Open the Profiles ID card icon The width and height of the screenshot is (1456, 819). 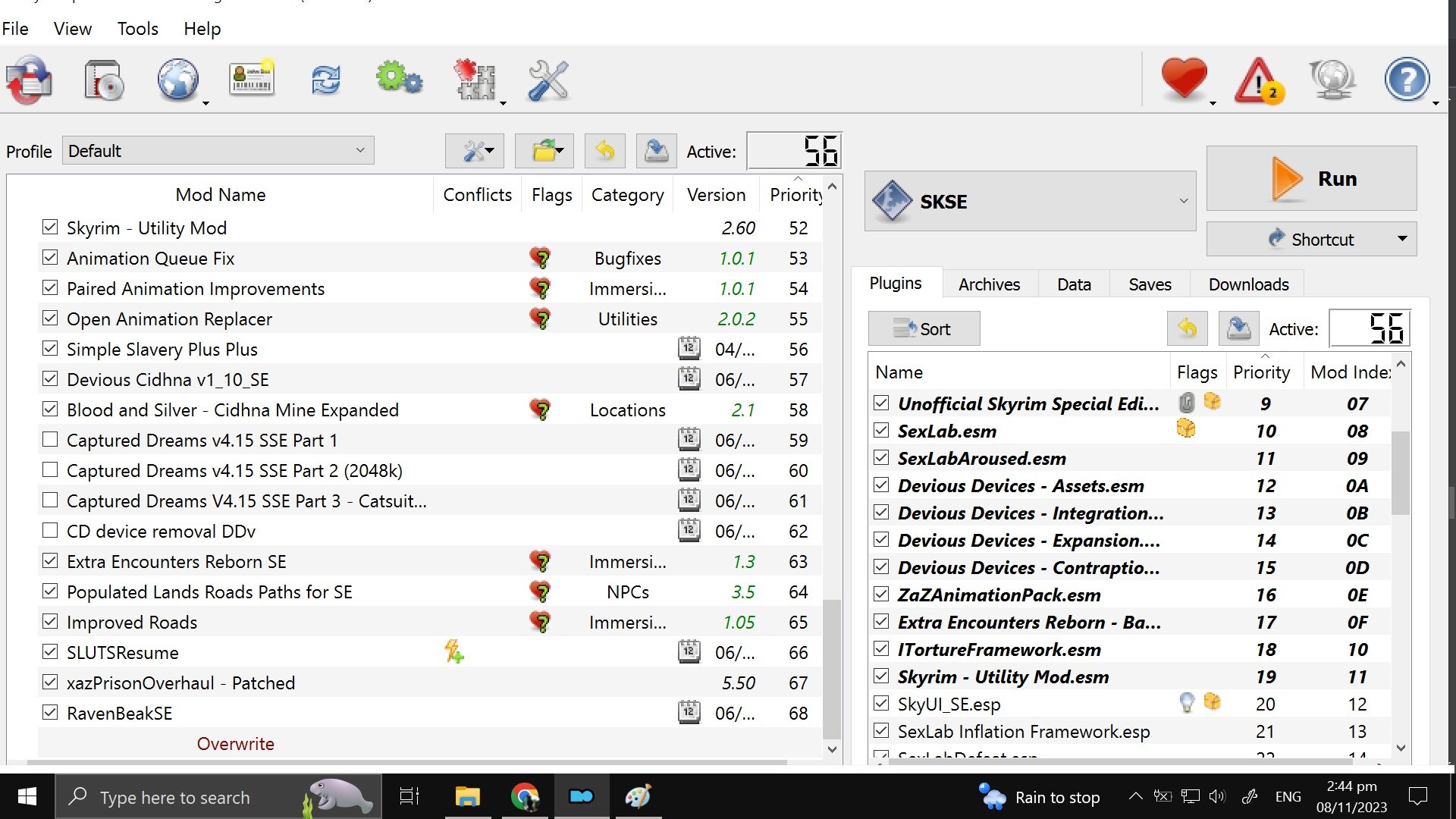pyautogui.click(x=252, y=79)
